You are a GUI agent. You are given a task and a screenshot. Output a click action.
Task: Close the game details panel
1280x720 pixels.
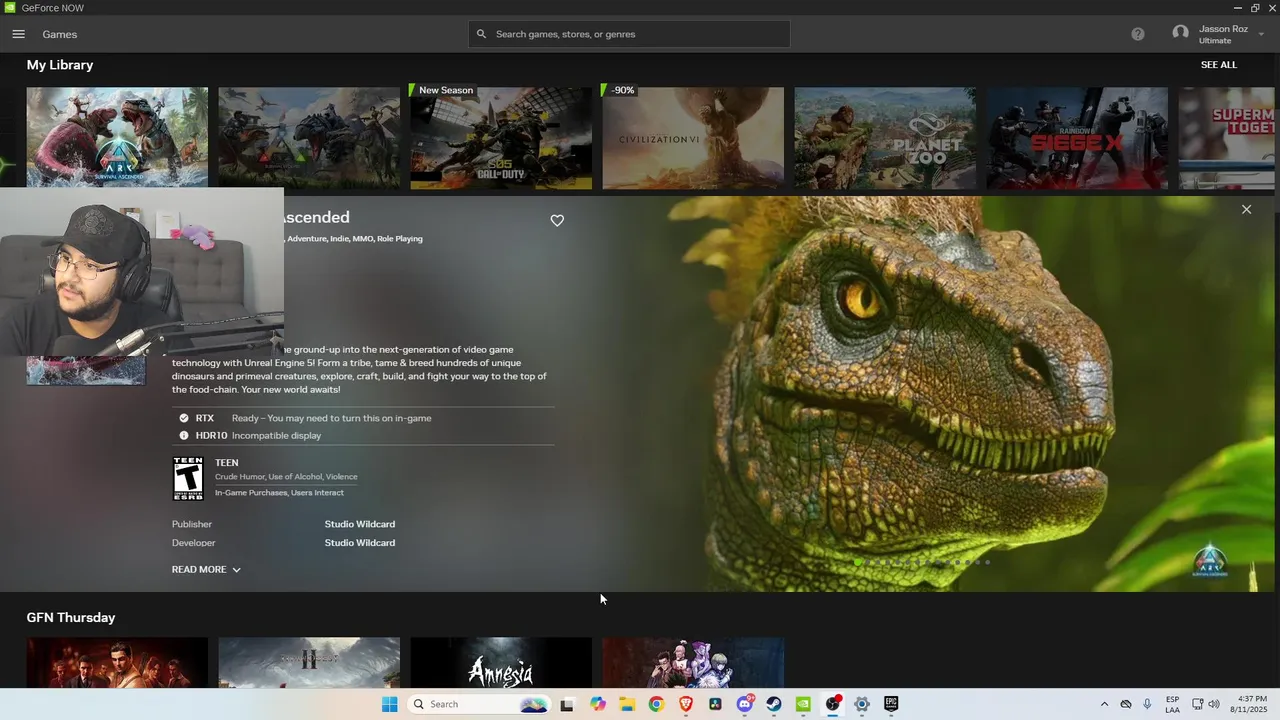point(1246,209)
